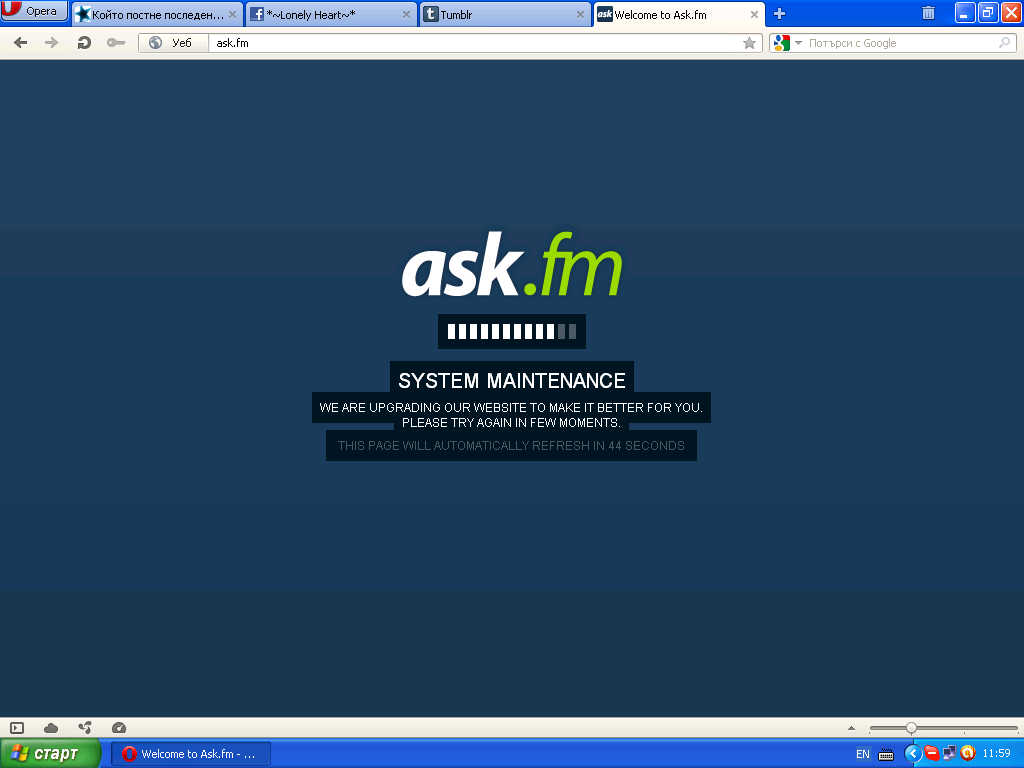Open Opera Turbo speed icon
This screenshot has height=768, width=1024.
119,728
